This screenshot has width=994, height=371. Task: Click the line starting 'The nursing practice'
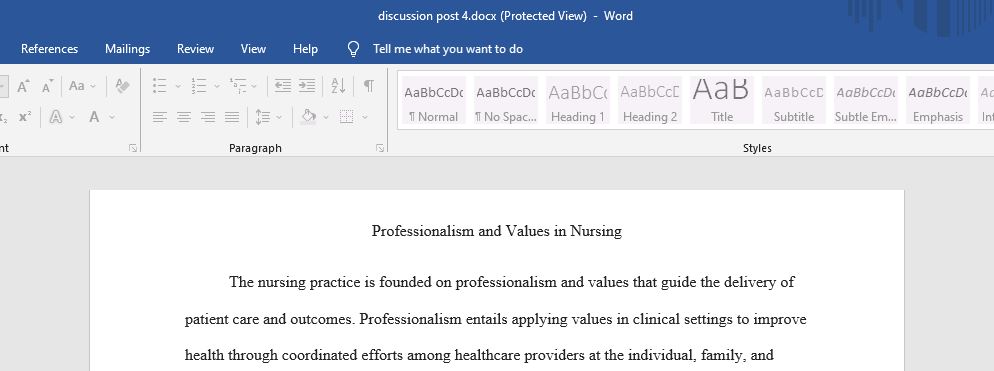(511, 282)
